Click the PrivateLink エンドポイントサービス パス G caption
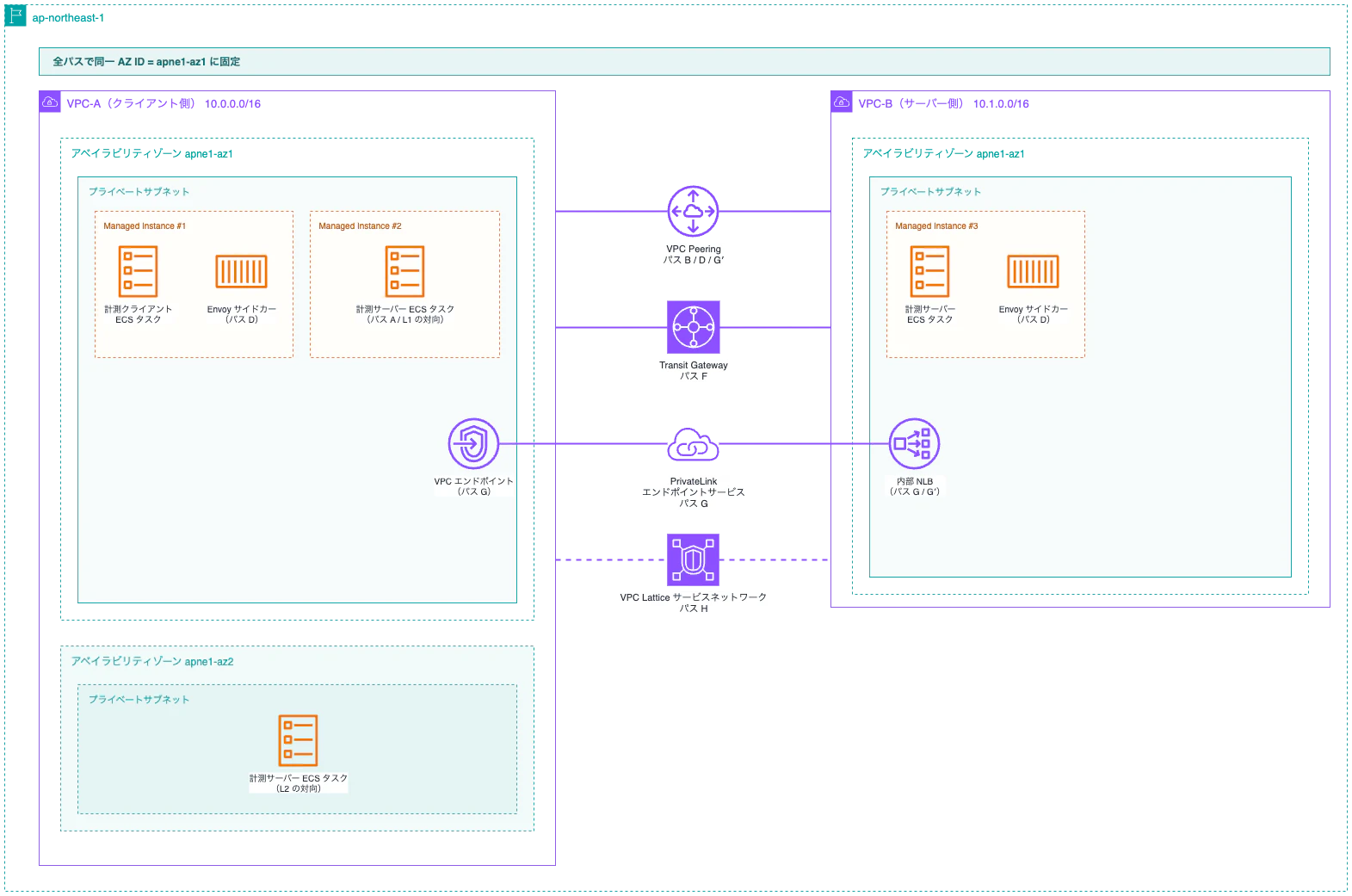Image resolution: width=1352 pixels, height=896 pixels. [x=693, y=492]
